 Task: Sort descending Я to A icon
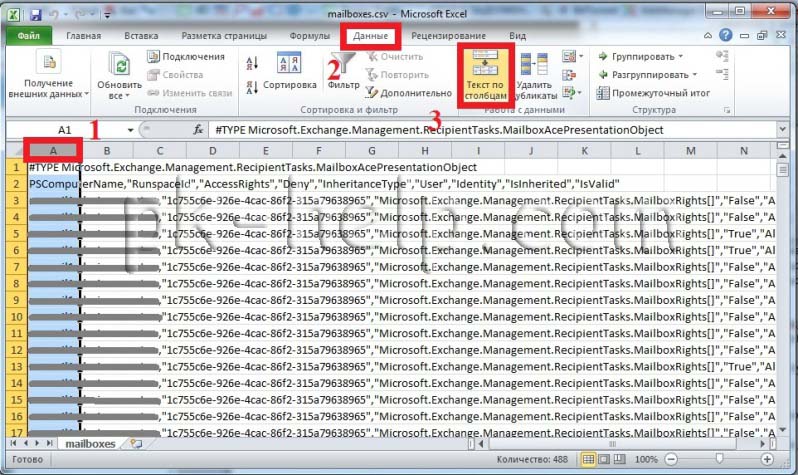point(252,87)
